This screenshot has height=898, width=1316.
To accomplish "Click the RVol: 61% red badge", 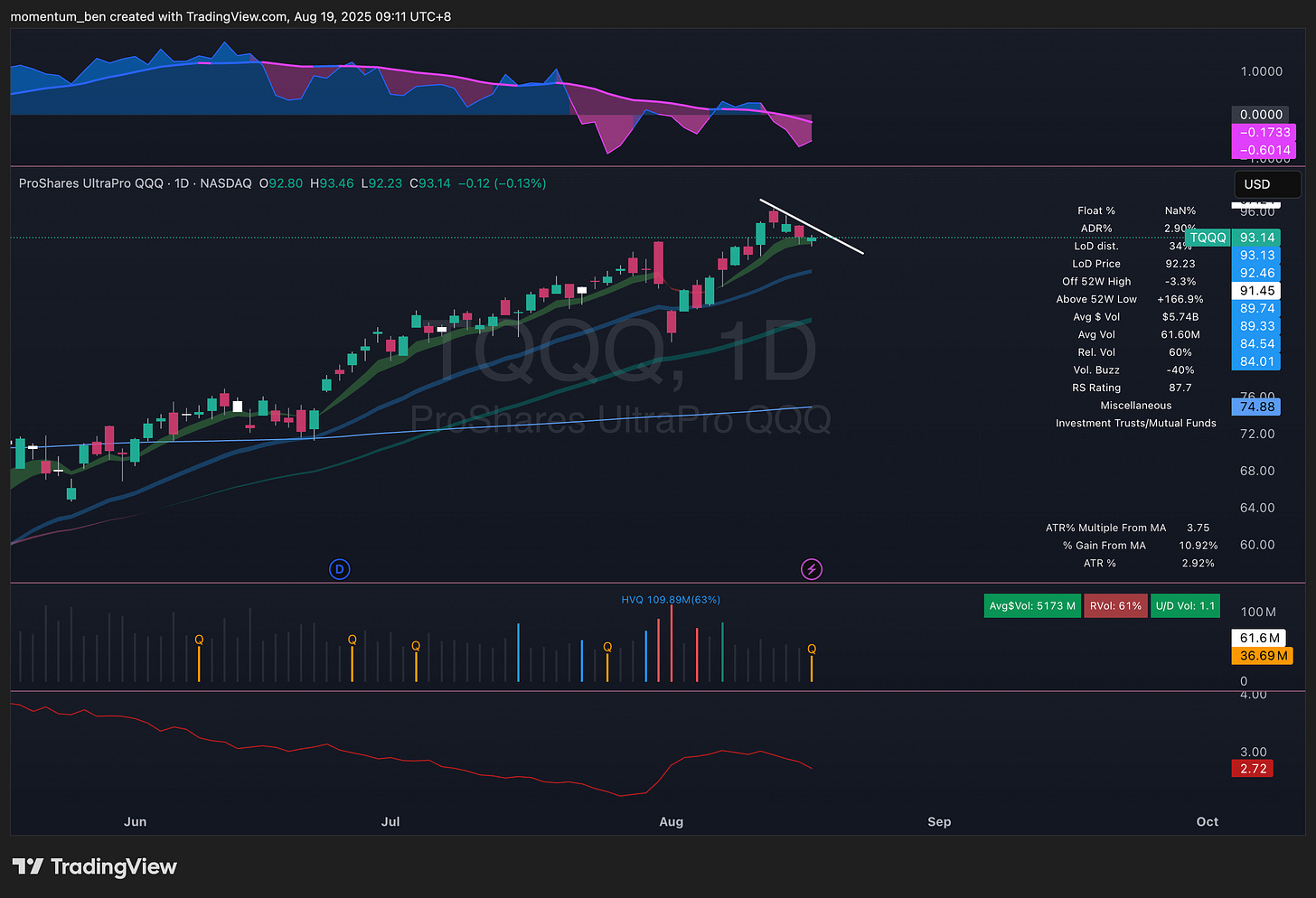I will pos(1115,605).
